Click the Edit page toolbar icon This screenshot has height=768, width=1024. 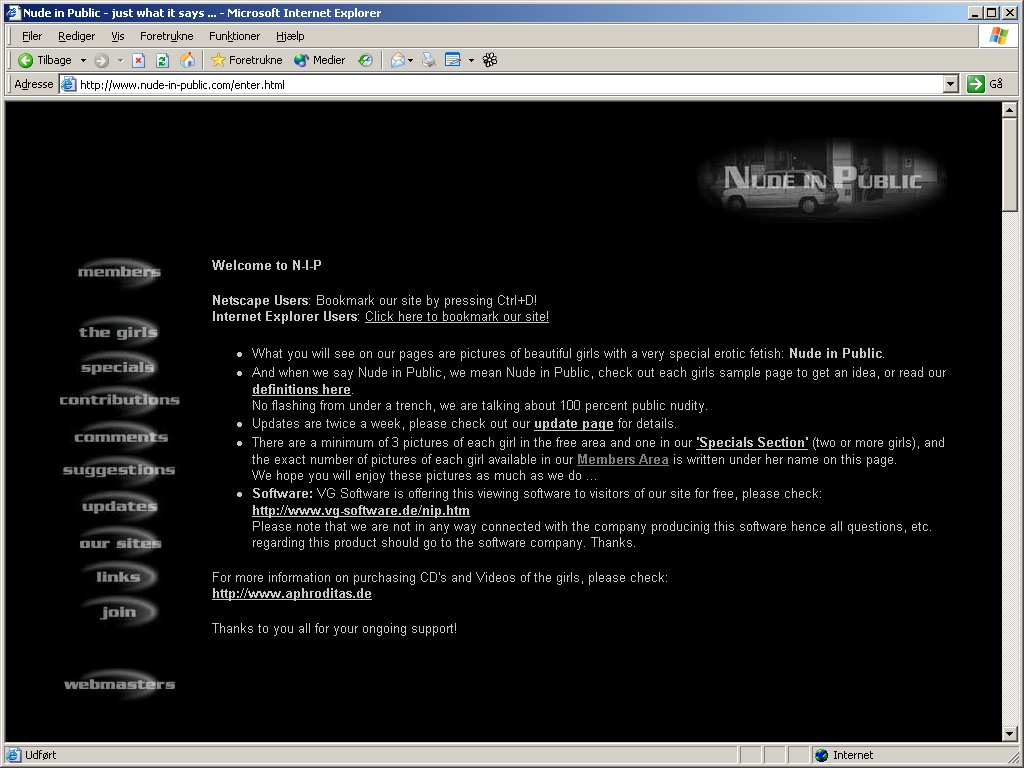(453, 60)
